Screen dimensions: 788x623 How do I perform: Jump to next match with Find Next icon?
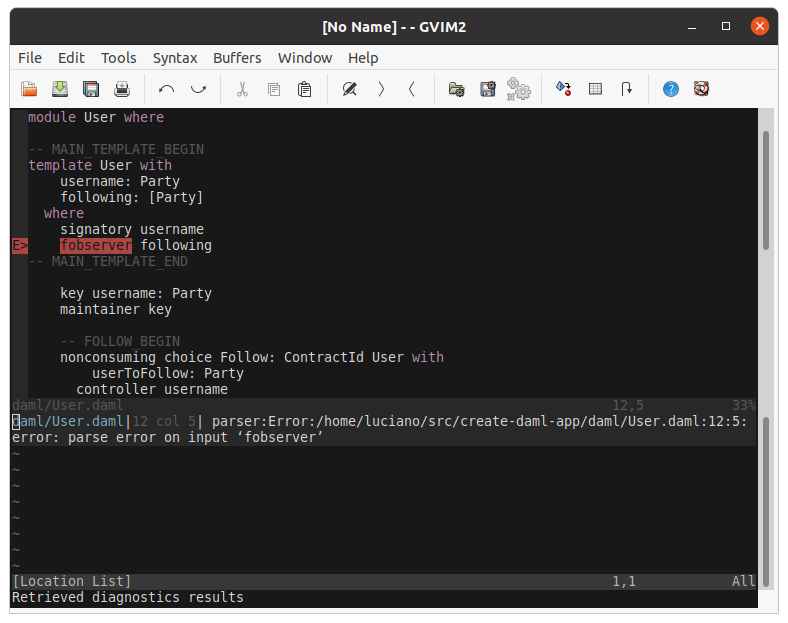(x=381, y=89)
